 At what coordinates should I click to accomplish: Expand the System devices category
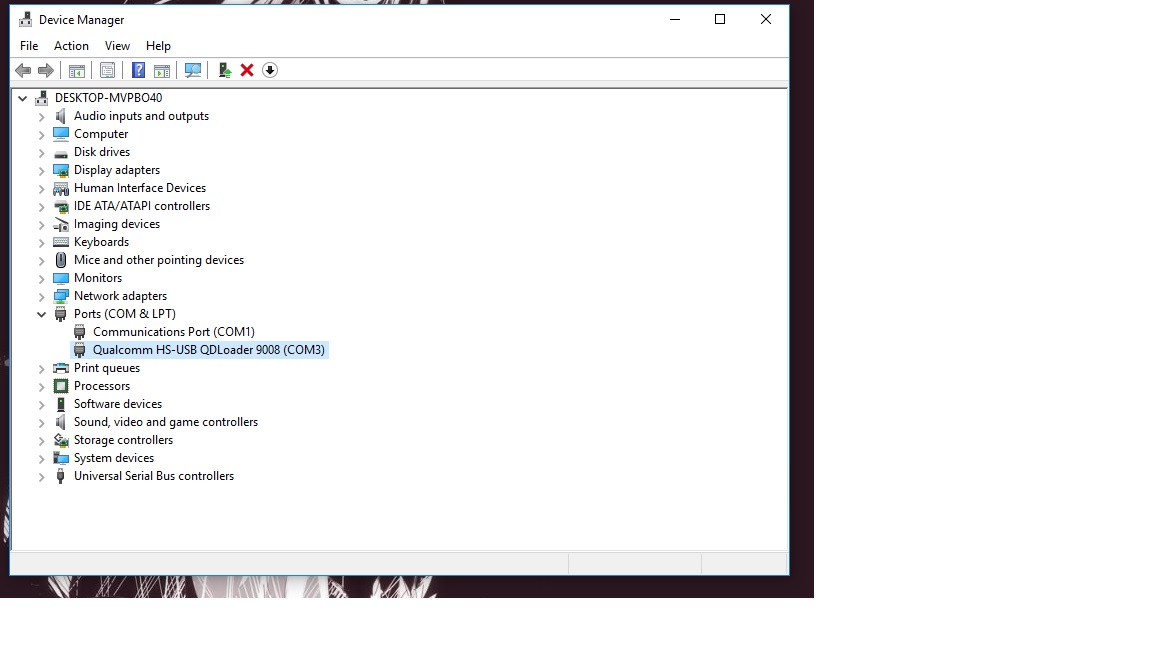click(42, 459)
